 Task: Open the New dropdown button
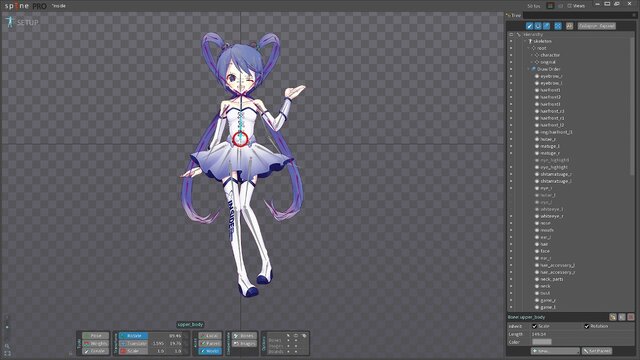tap(555, 351)
